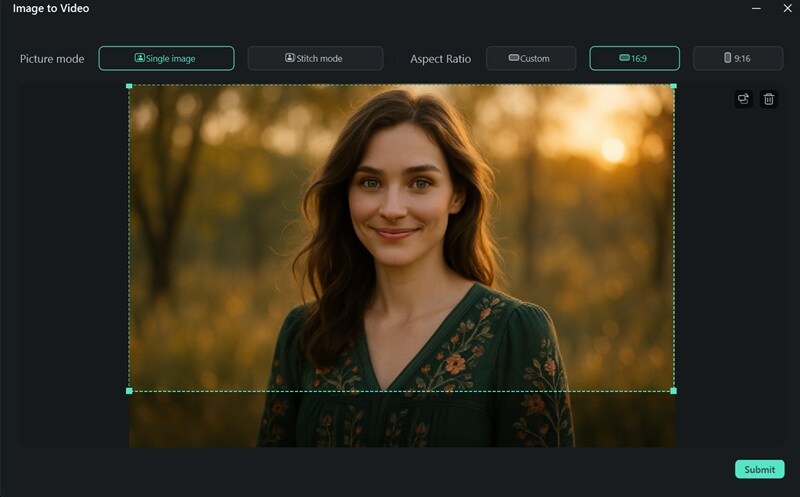800x497 pixels.
Task: Click the top-right crop handle
Action: coord(673,86)
